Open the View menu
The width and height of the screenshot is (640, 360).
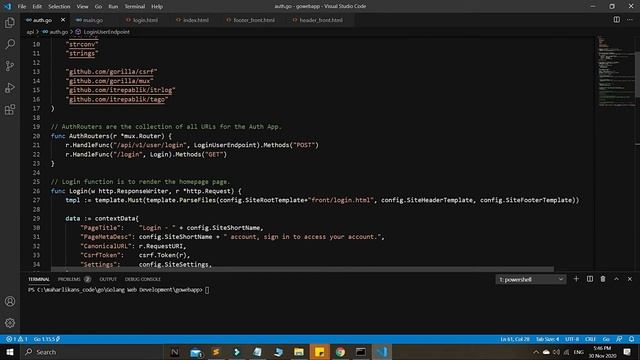point(82,7)
